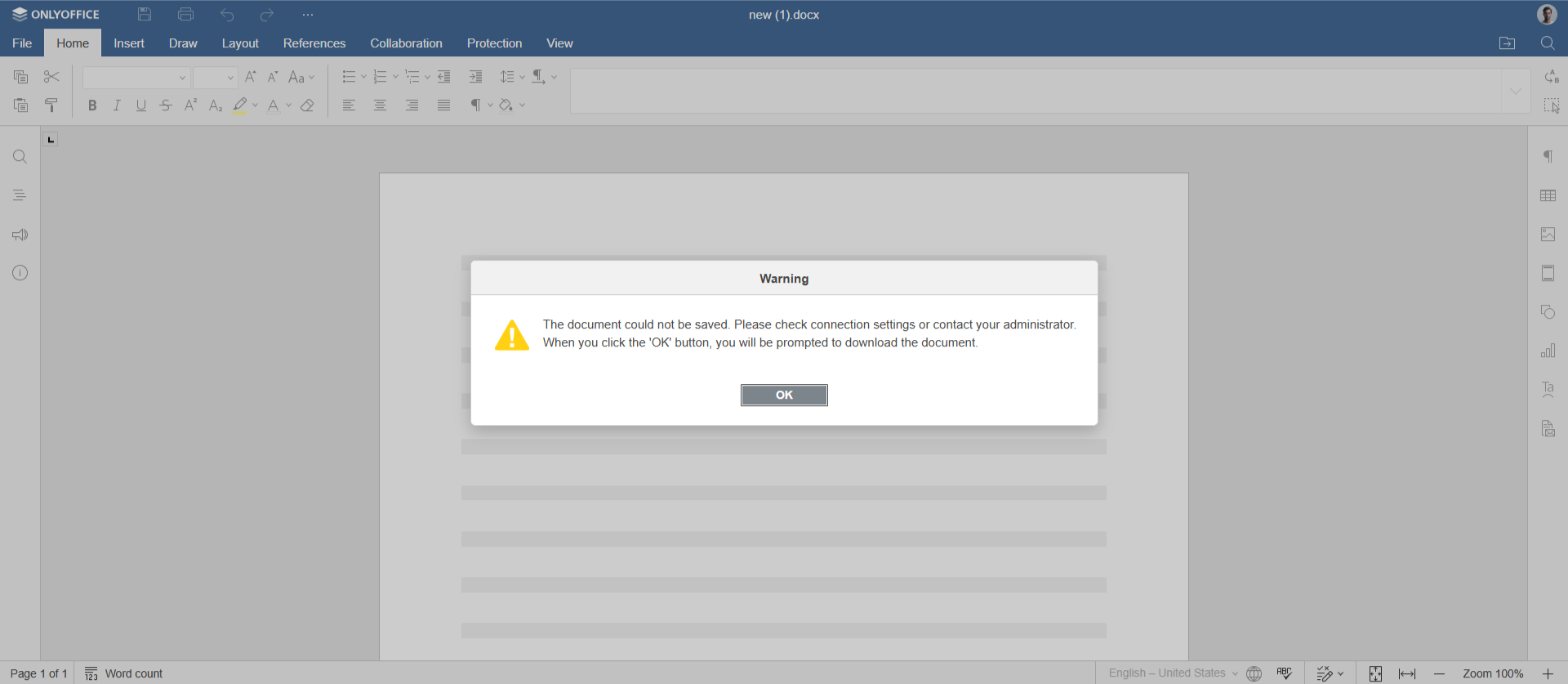Screen dimensions: 1568x684
Task: Toggle Superscript formatting
Action: tap(190, 105)
